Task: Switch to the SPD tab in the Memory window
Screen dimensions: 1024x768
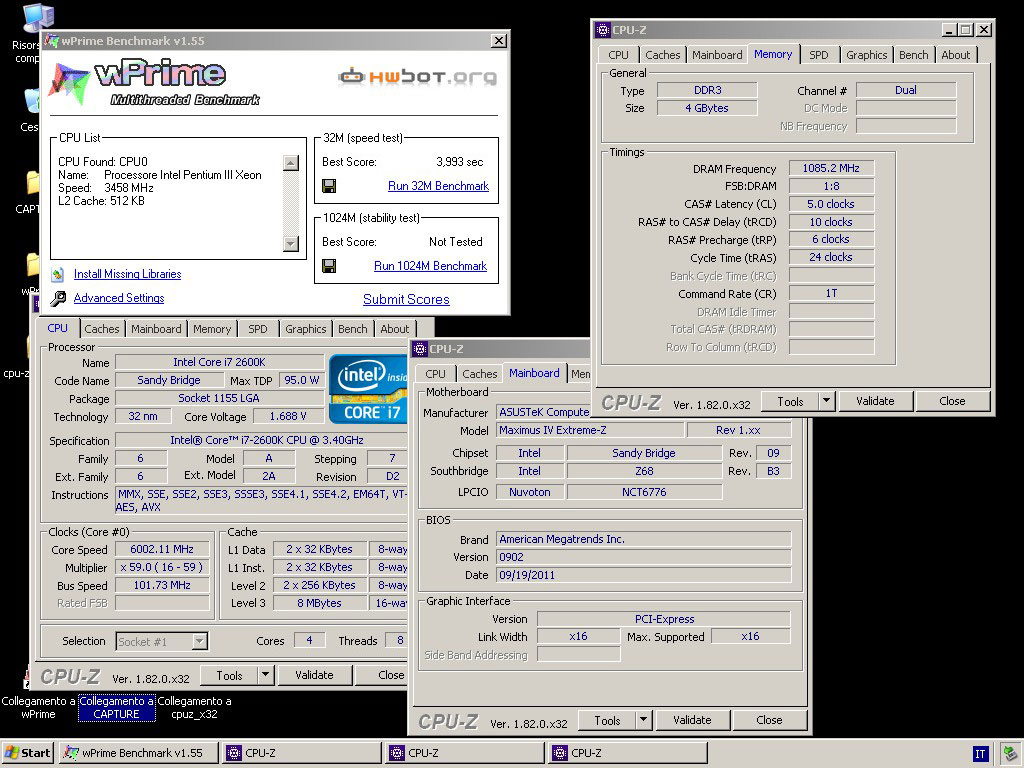Action: pos(818,55)
